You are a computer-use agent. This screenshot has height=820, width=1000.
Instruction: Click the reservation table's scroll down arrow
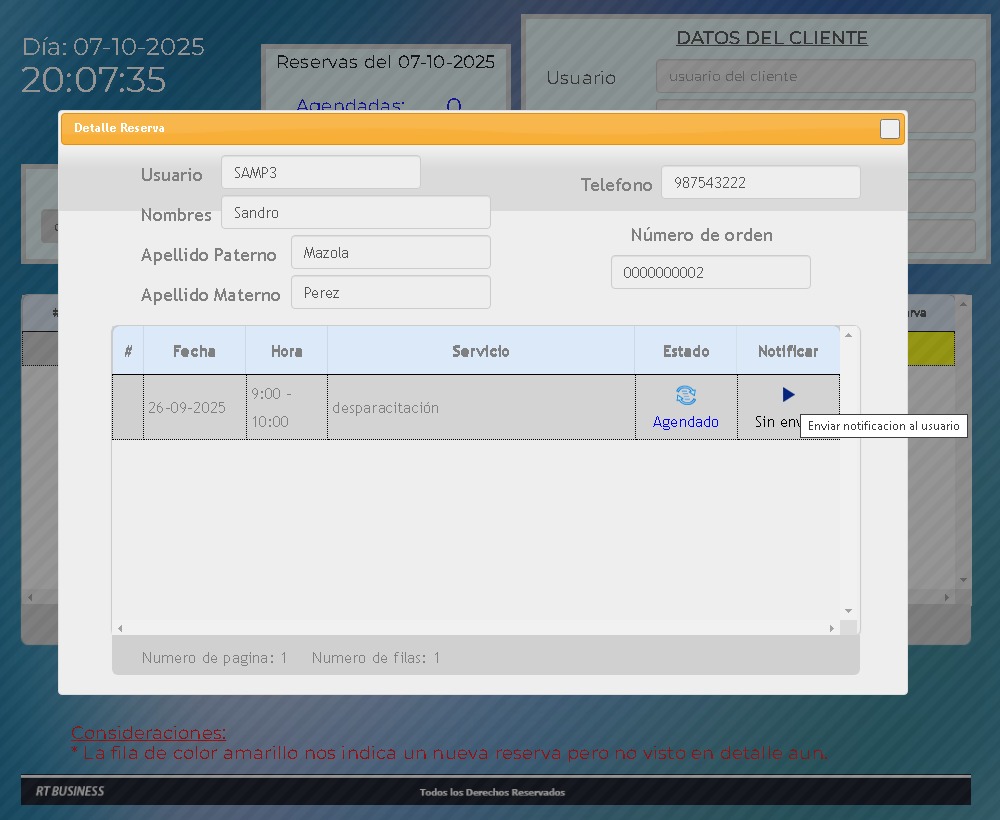[x=848, y=610]
